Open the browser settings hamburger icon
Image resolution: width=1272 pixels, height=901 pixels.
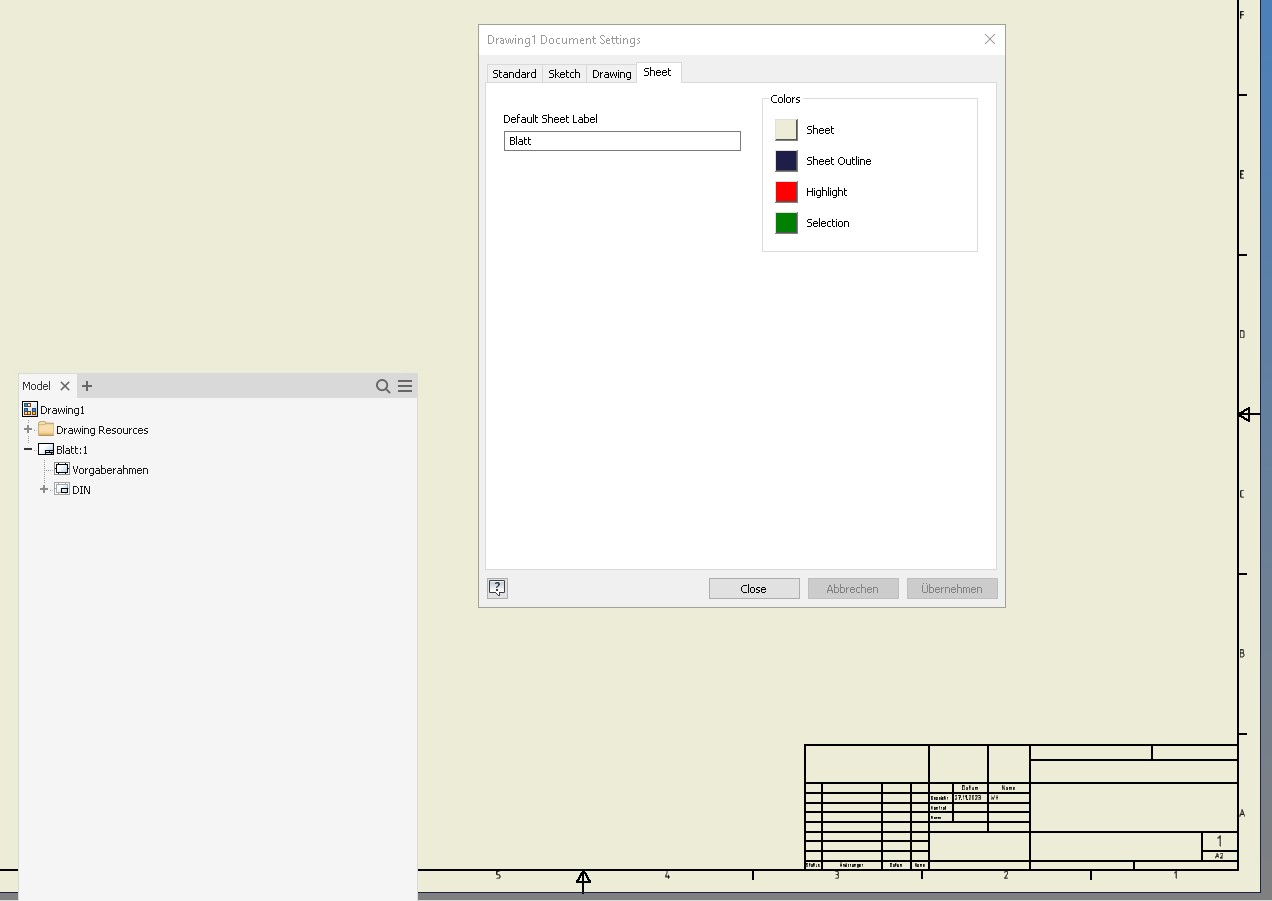pos(404,386)
